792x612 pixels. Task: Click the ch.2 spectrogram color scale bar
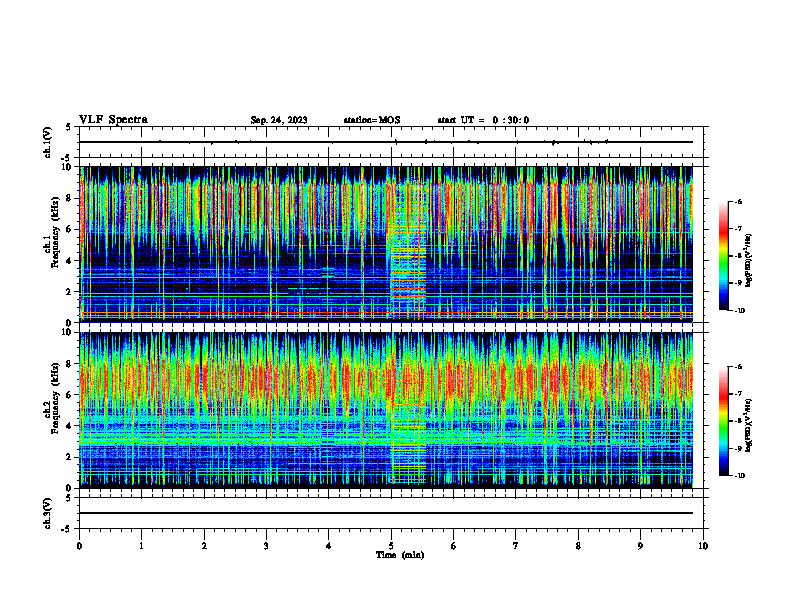(723, 421)
